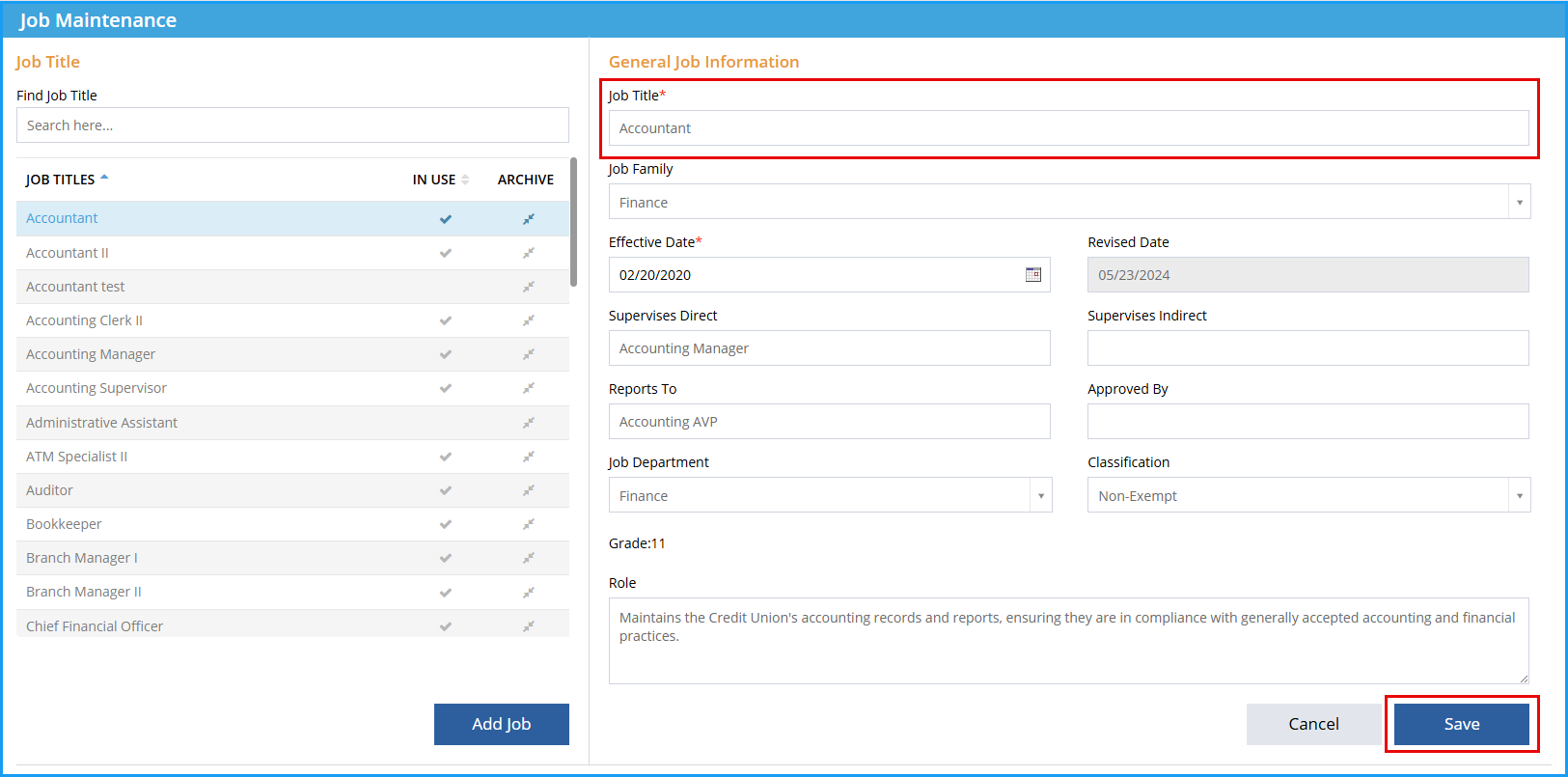Image resolution: width=1568 pixels, height=777 pixels.
Task: Click archive pin icon for Bookkeeper
Action: (529, 524)
